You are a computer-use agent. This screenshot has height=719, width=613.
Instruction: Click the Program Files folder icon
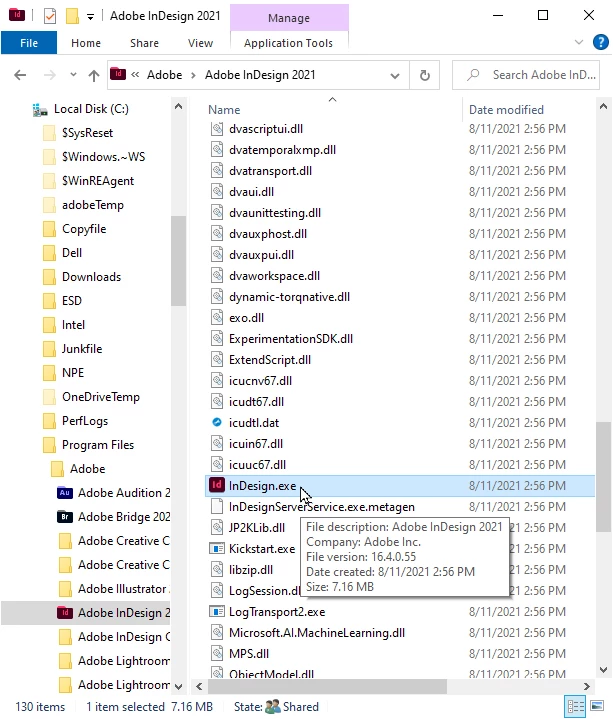point(49,444)
